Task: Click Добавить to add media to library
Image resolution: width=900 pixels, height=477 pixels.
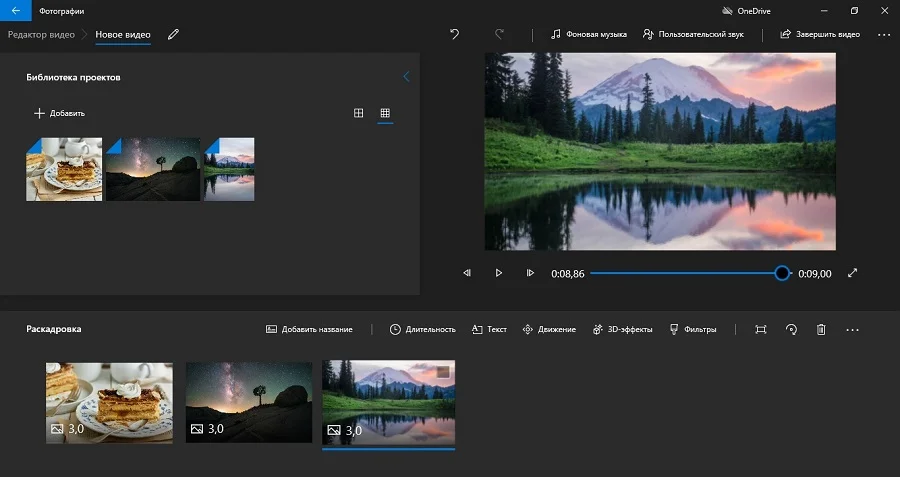Action: click(x=59, y=113)
